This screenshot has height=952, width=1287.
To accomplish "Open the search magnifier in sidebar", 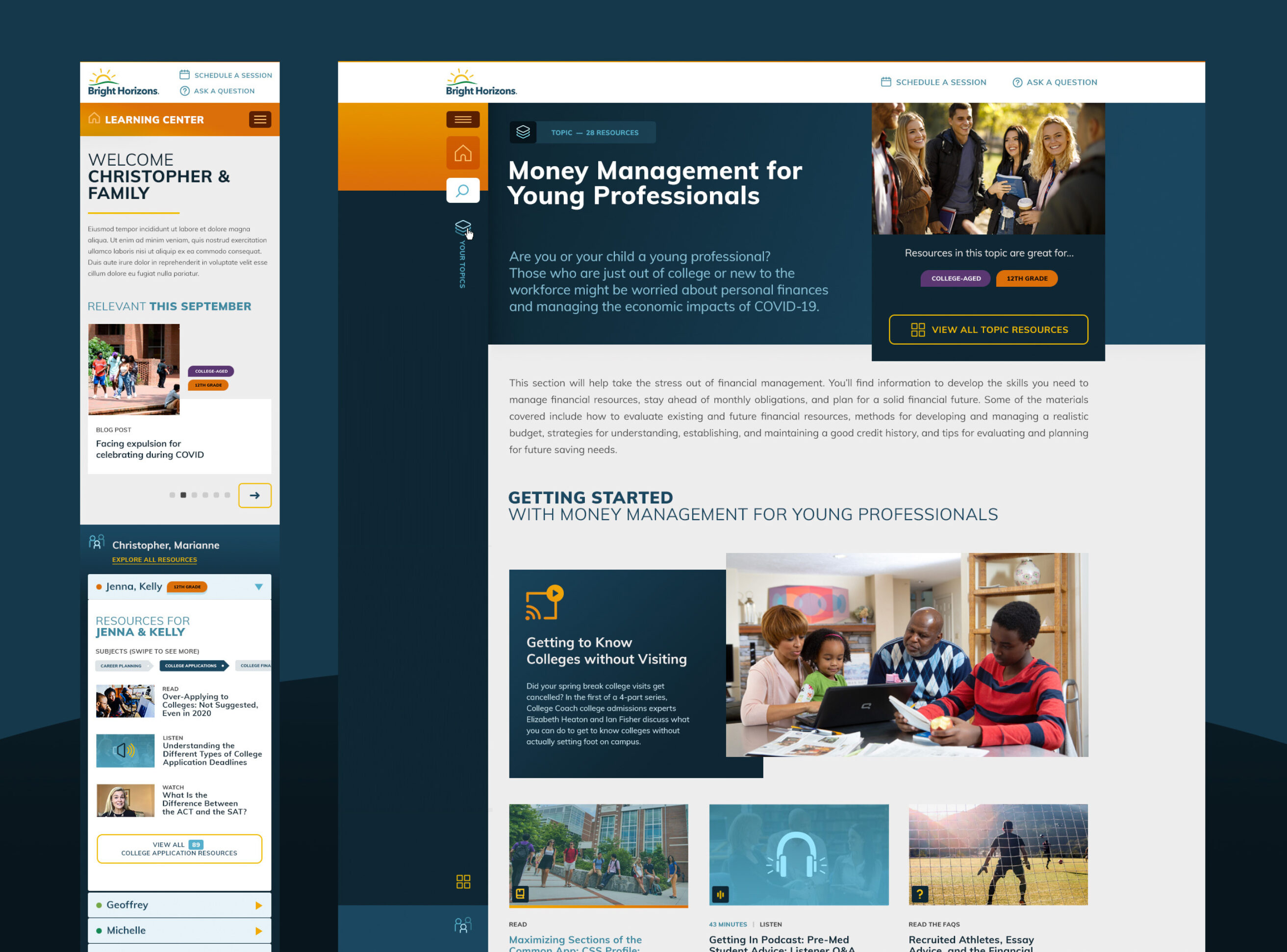I will click(463, 190).
